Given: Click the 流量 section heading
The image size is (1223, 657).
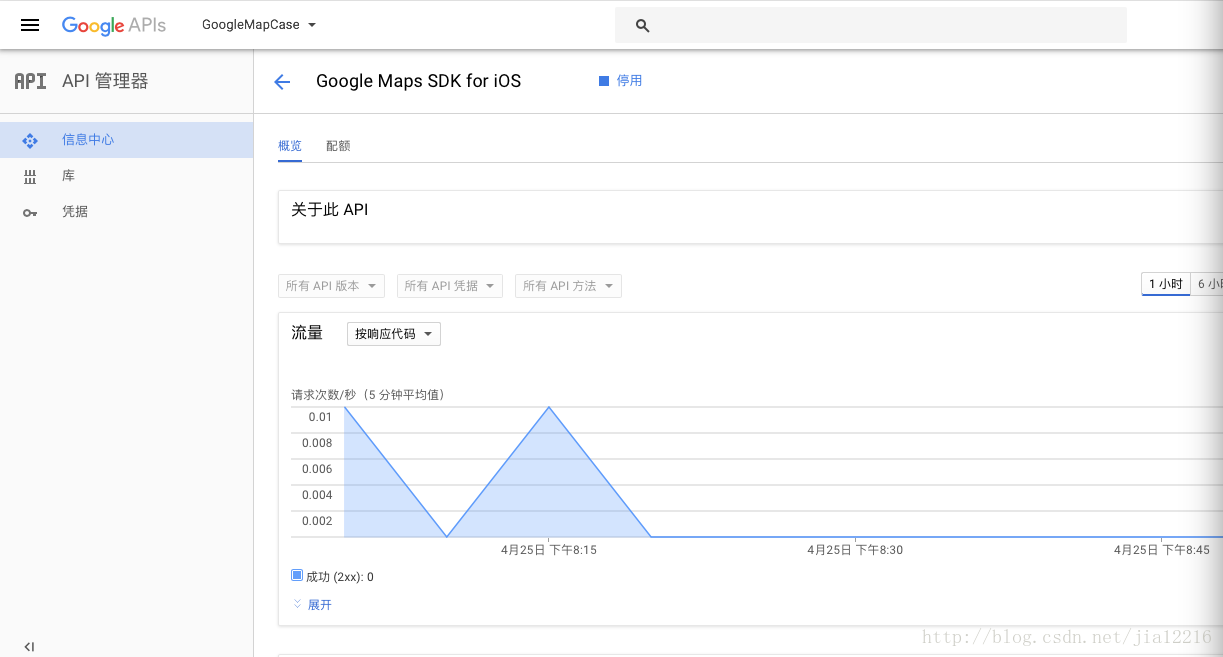Looking at the screenshot, I should [x=307, y=333].
